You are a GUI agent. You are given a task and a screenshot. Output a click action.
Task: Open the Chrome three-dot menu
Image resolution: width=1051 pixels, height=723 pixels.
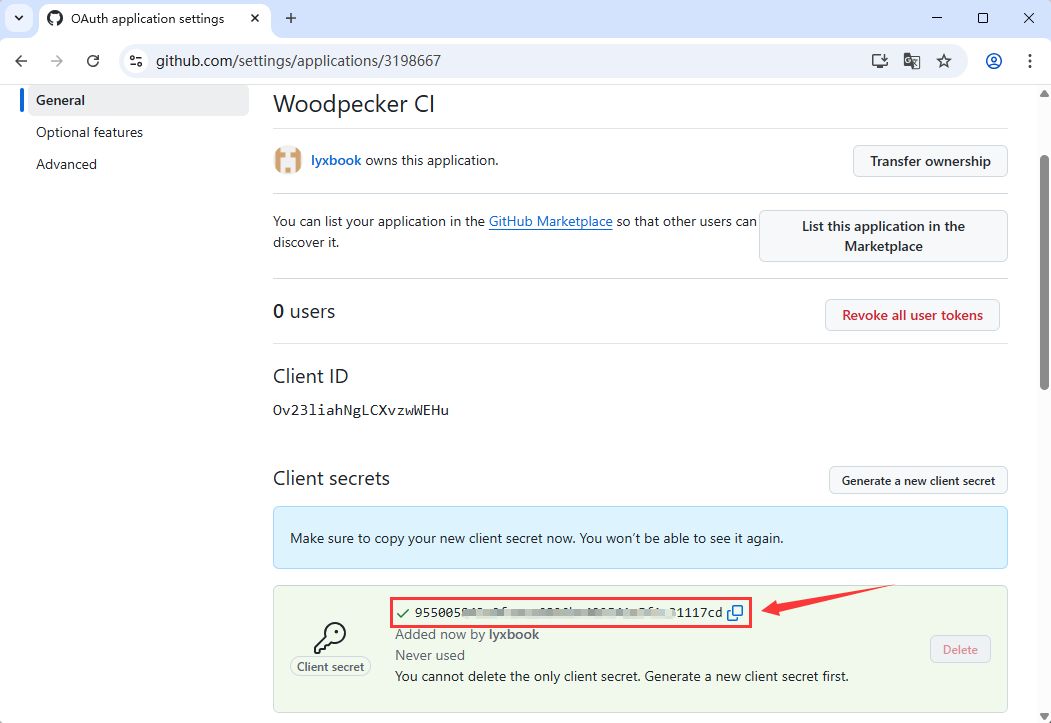[1030, 61]
